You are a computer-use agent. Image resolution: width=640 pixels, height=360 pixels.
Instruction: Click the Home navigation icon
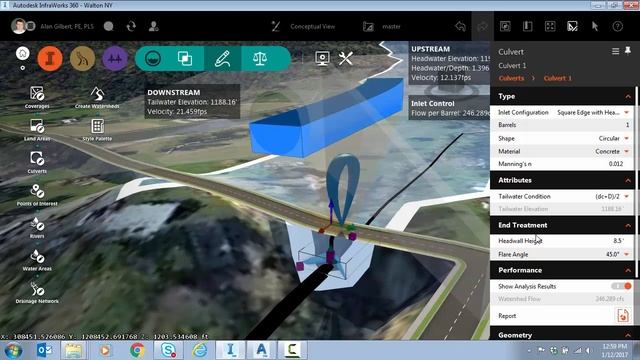point(23,53)
